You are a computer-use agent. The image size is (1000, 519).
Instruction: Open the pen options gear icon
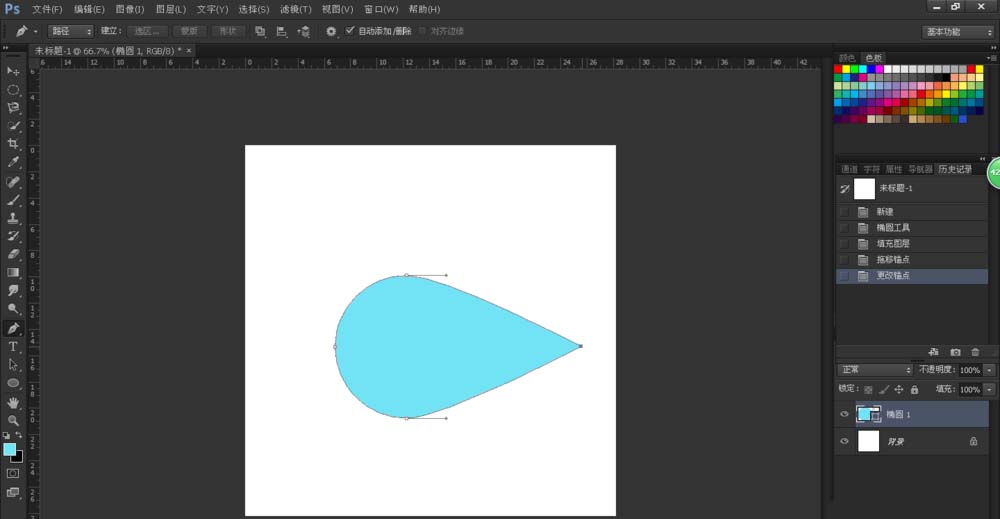(x=331, y=31)
